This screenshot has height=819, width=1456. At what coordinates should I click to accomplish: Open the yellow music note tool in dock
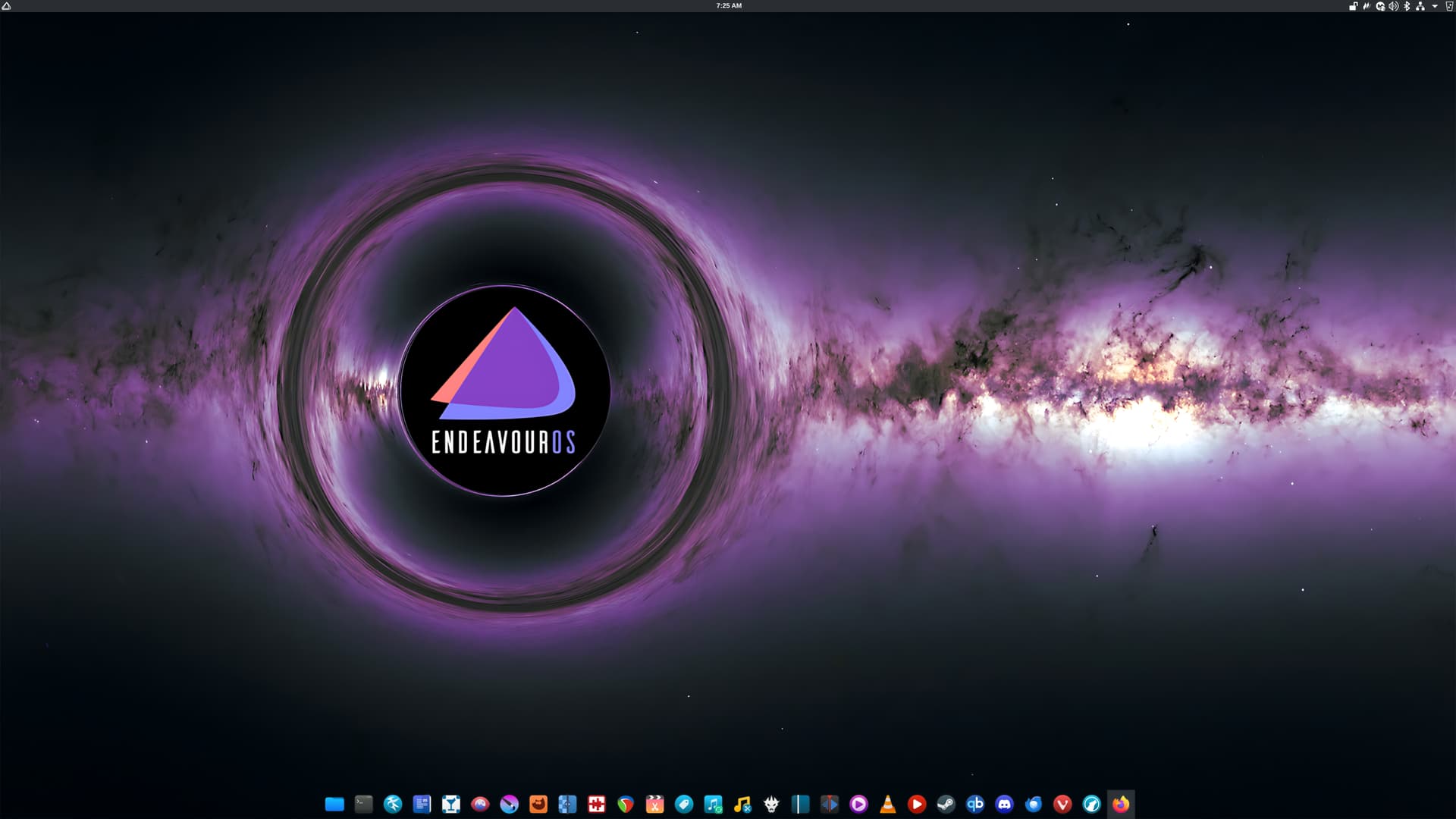pos(742,804)
